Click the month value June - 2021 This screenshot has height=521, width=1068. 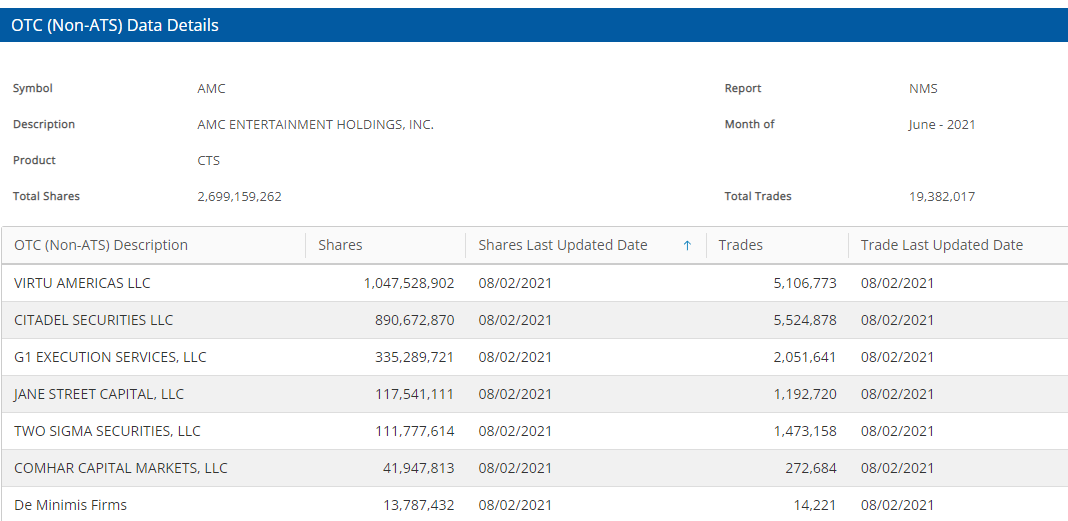[x=942, y=125]
